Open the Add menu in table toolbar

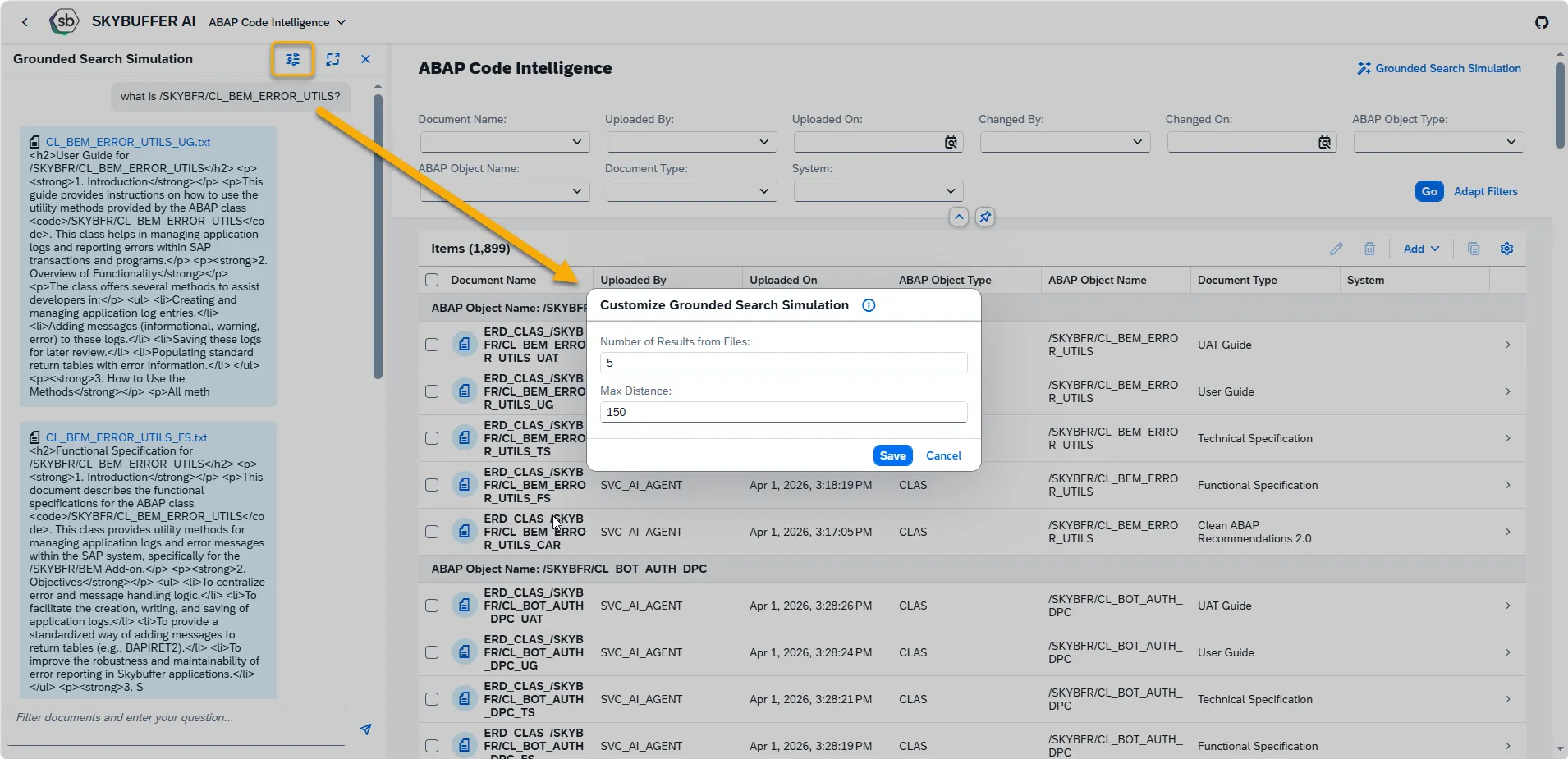click(1421, 249)
